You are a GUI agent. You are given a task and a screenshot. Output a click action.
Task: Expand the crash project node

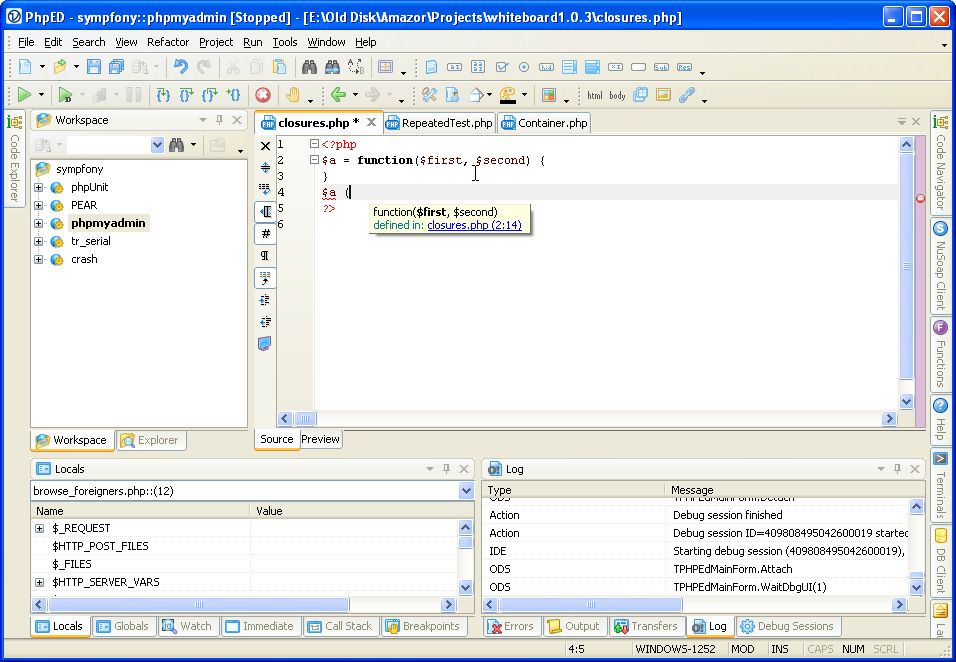coord(38,260)
